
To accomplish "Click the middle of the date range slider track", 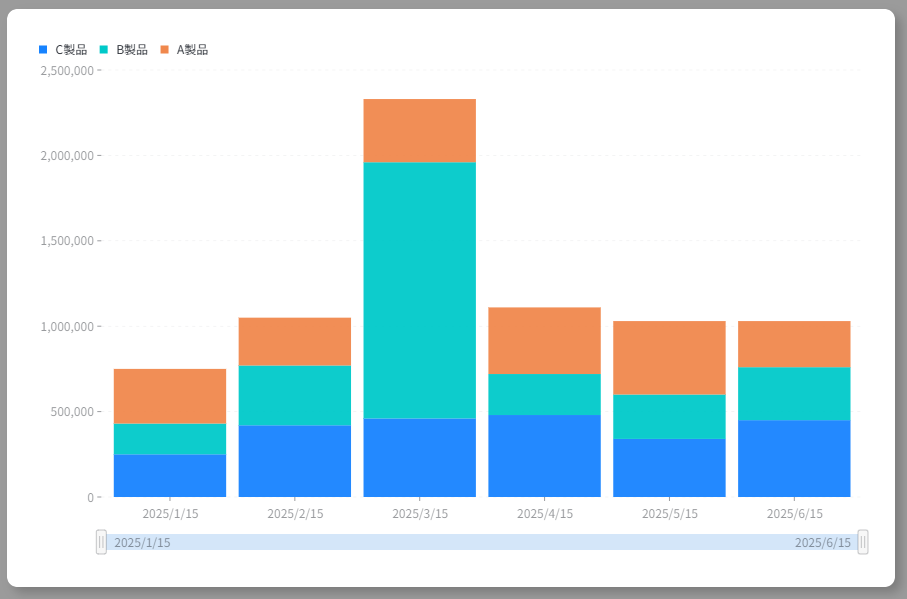I will click(482, 542).
